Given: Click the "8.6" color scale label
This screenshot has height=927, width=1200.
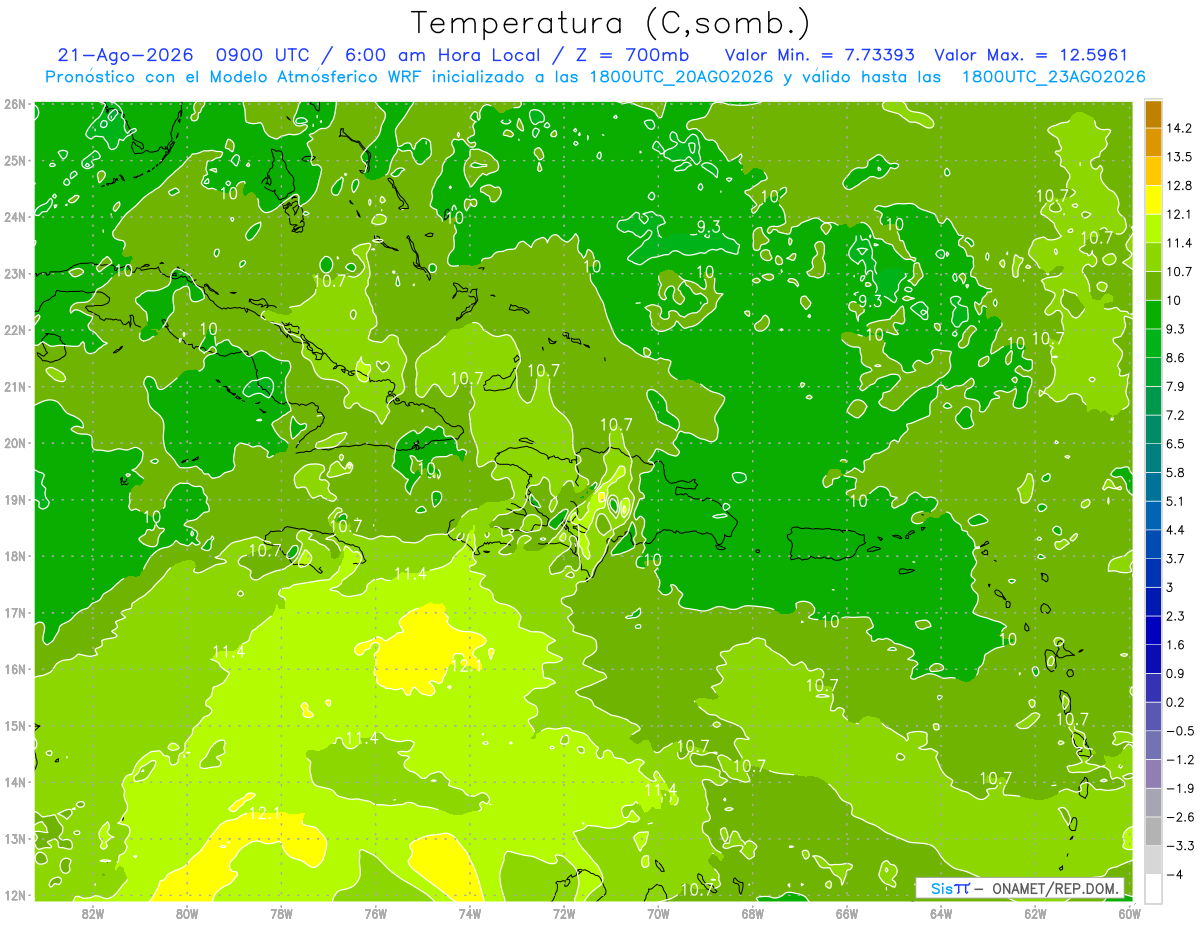Looking at the screenshot, I should point(1175,357).
